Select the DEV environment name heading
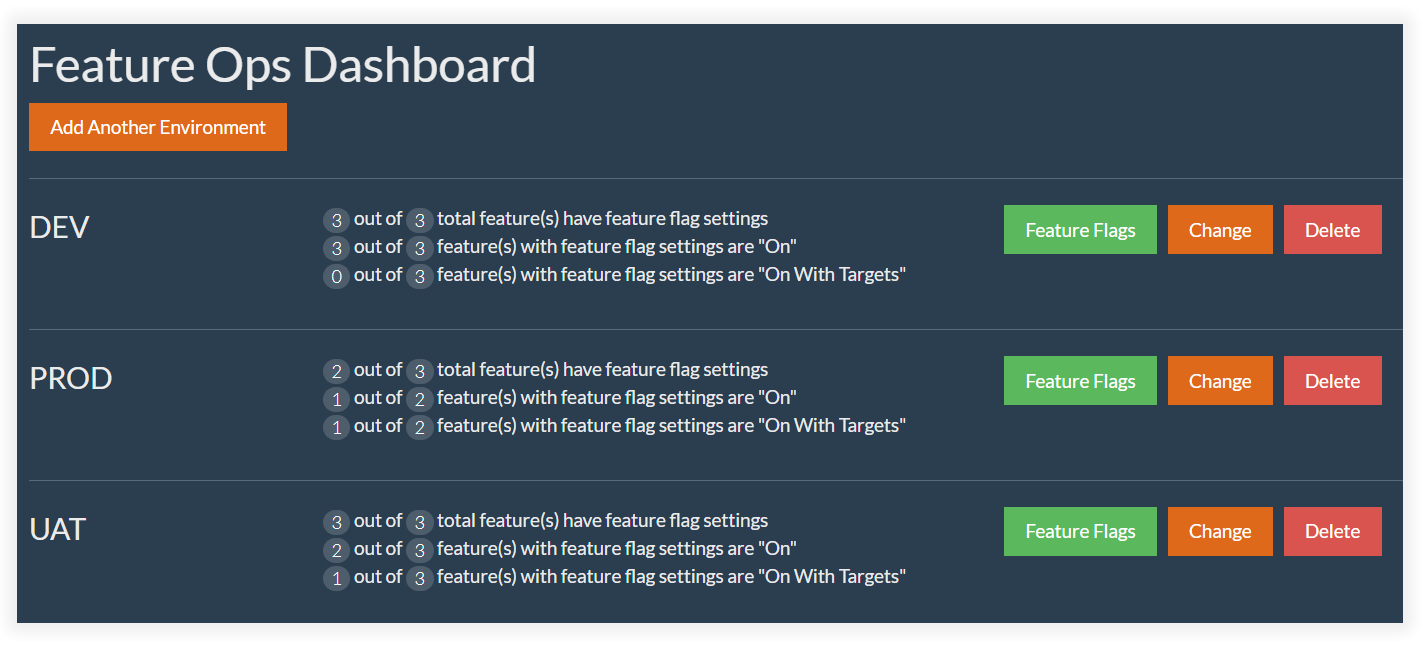The width and height of the screenshot is (1423, 646). (60, 228)
